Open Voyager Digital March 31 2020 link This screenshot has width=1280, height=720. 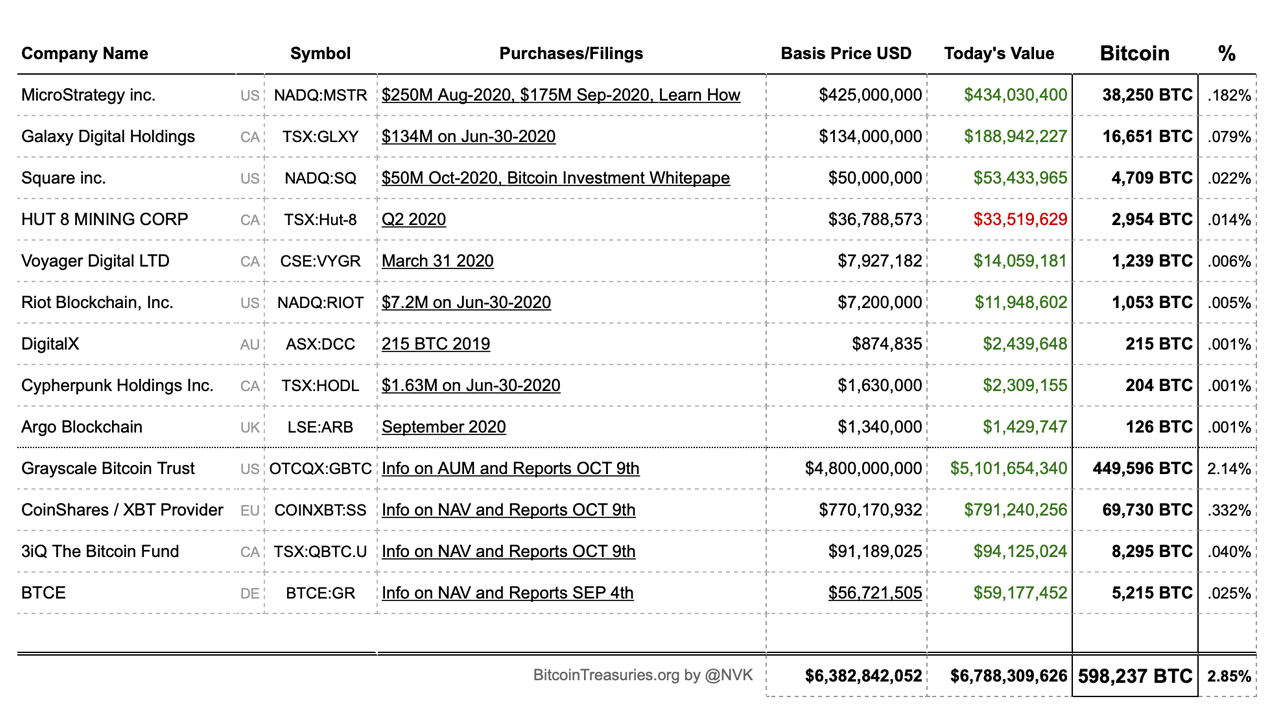point(437,261)
